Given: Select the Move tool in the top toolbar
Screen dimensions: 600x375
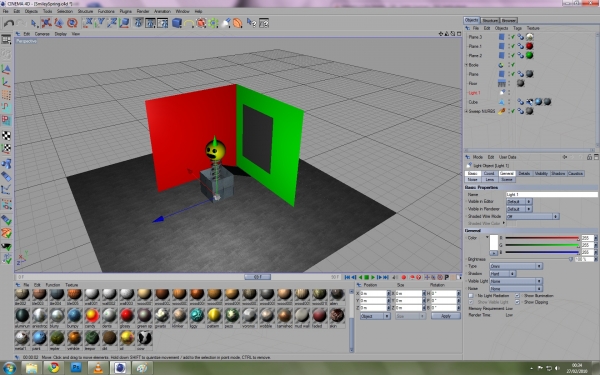Looking at the screenshot, I should (x=46, y=23).
